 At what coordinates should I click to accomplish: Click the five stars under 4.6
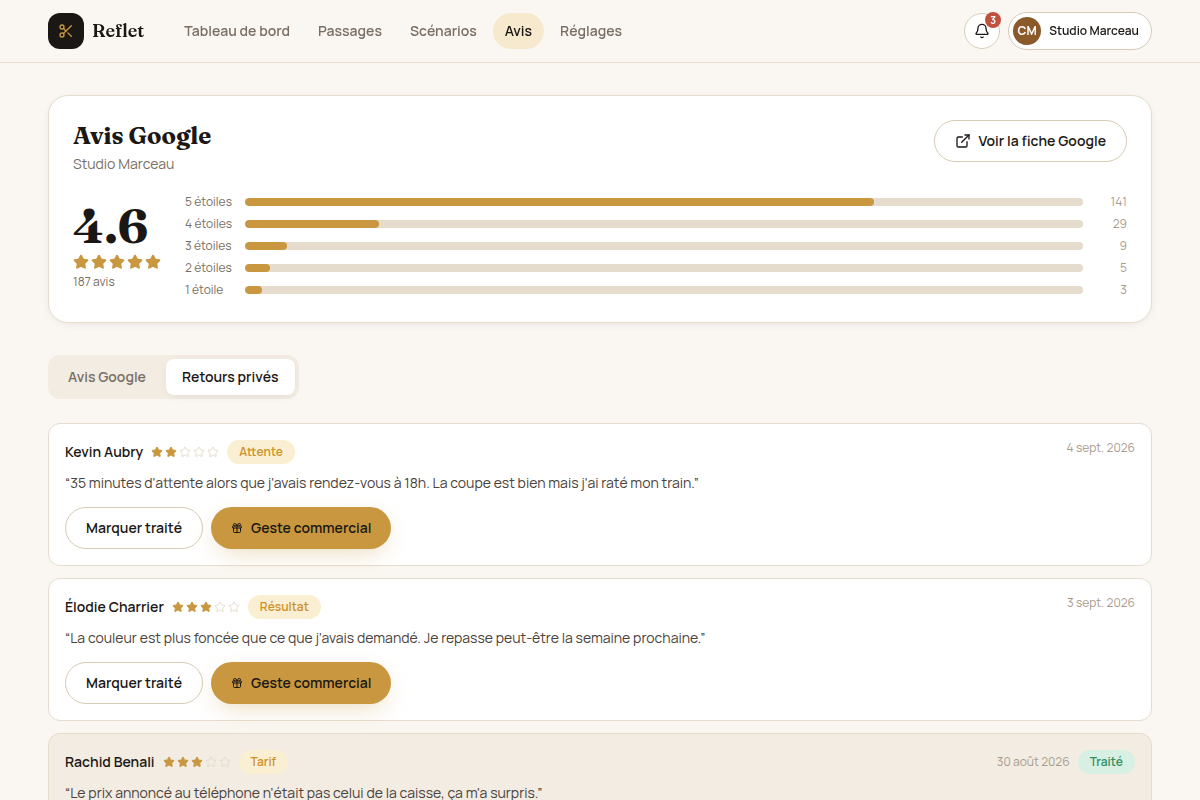coord(117,262)
